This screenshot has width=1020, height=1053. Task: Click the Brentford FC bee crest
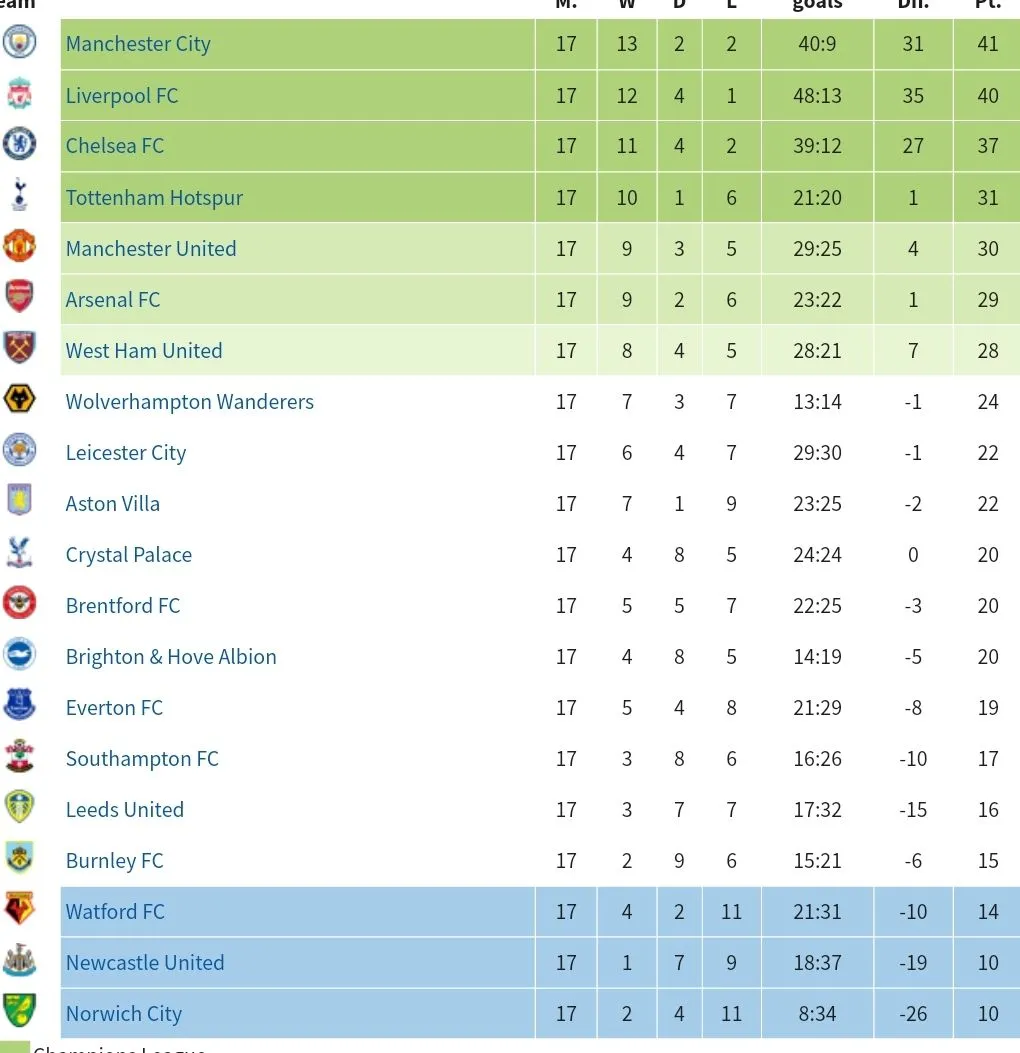click(19, 603)
